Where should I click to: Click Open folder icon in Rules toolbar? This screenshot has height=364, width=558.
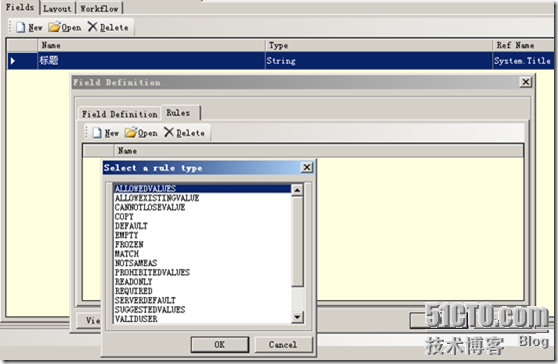tap(131, 132)
